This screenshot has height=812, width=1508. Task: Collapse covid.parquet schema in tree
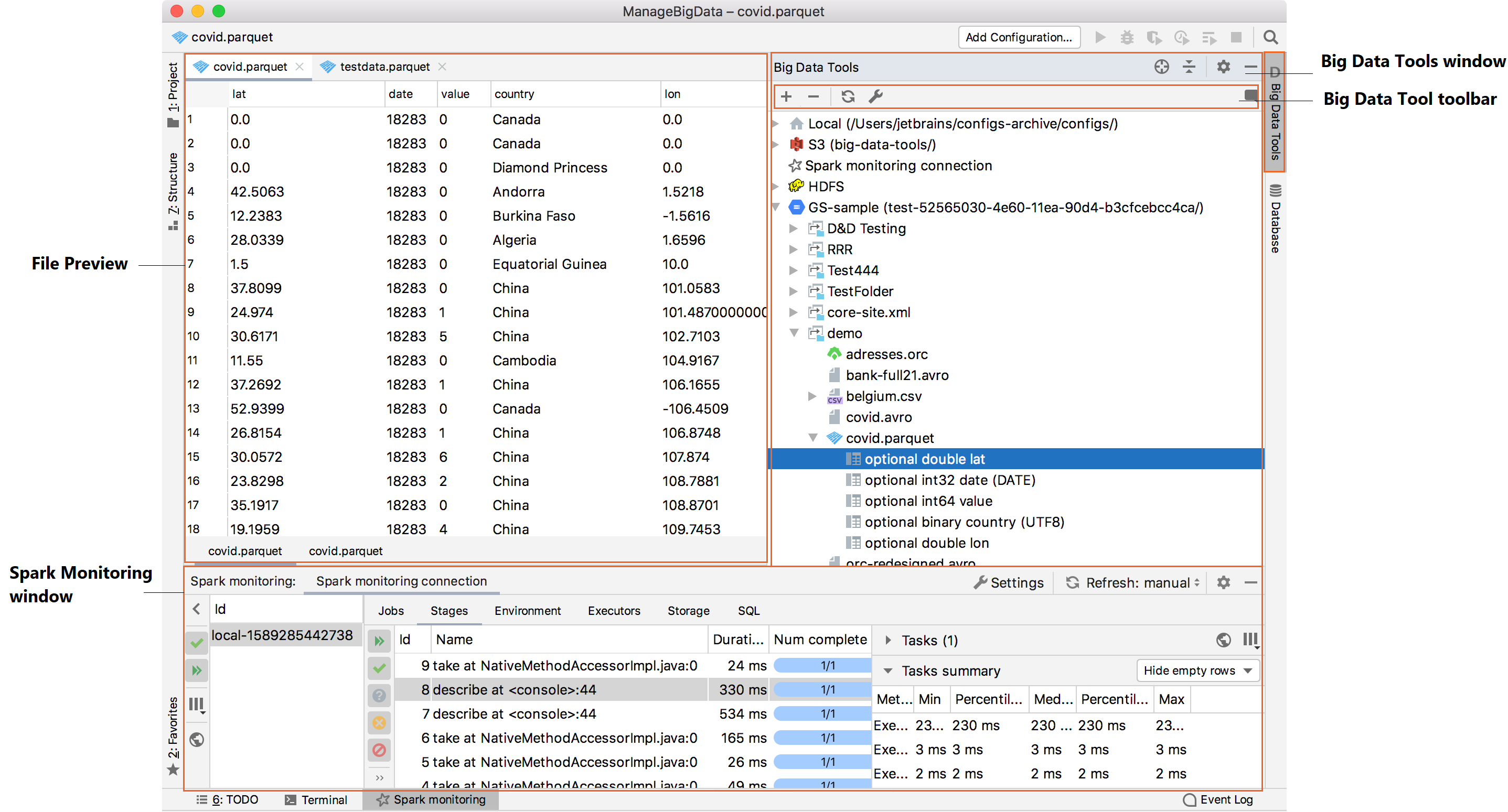812,438
